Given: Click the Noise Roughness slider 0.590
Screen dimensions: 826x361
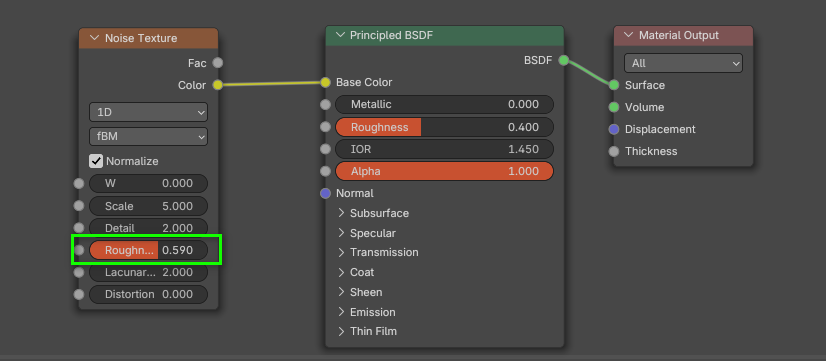Looking at the screenshot, I should (x=149, y=250).
